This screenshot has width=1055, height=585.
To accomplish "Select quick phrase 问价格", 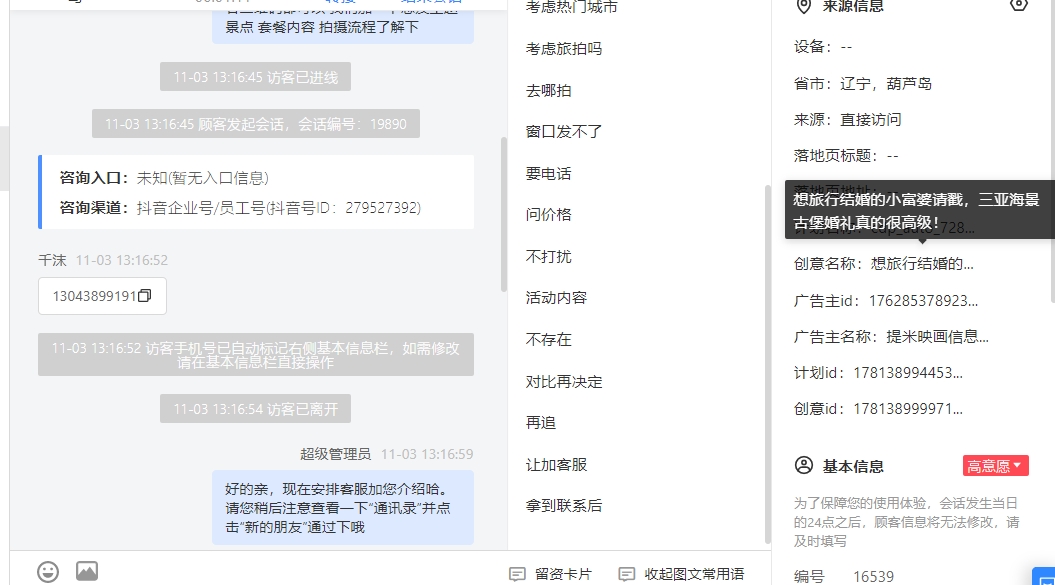I will (x=548, y=215).
